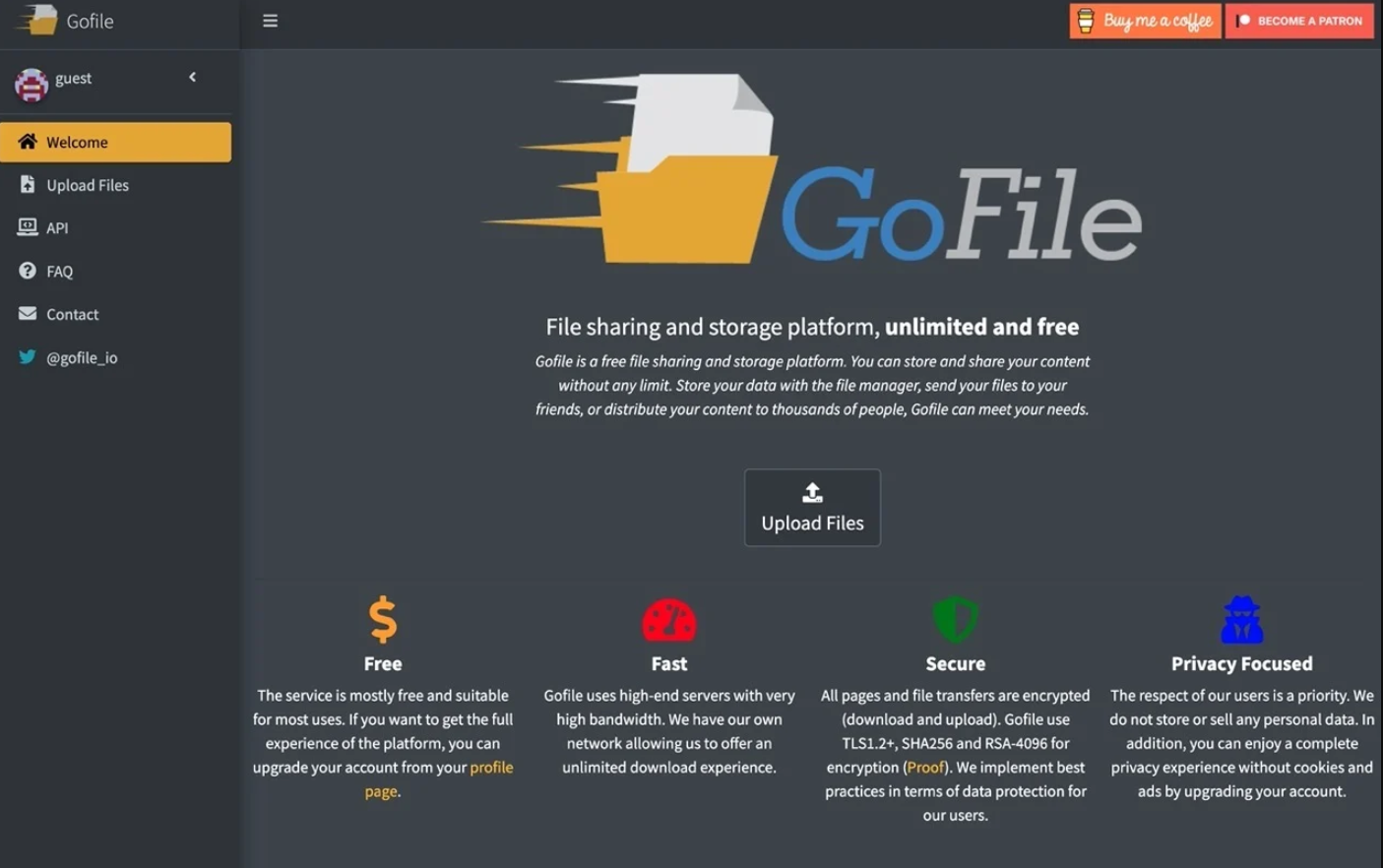Click the Privacy Focused heading
The height and width of the screenshot is (868, 1383).
pyautogui.click(x=1242, y=663)
